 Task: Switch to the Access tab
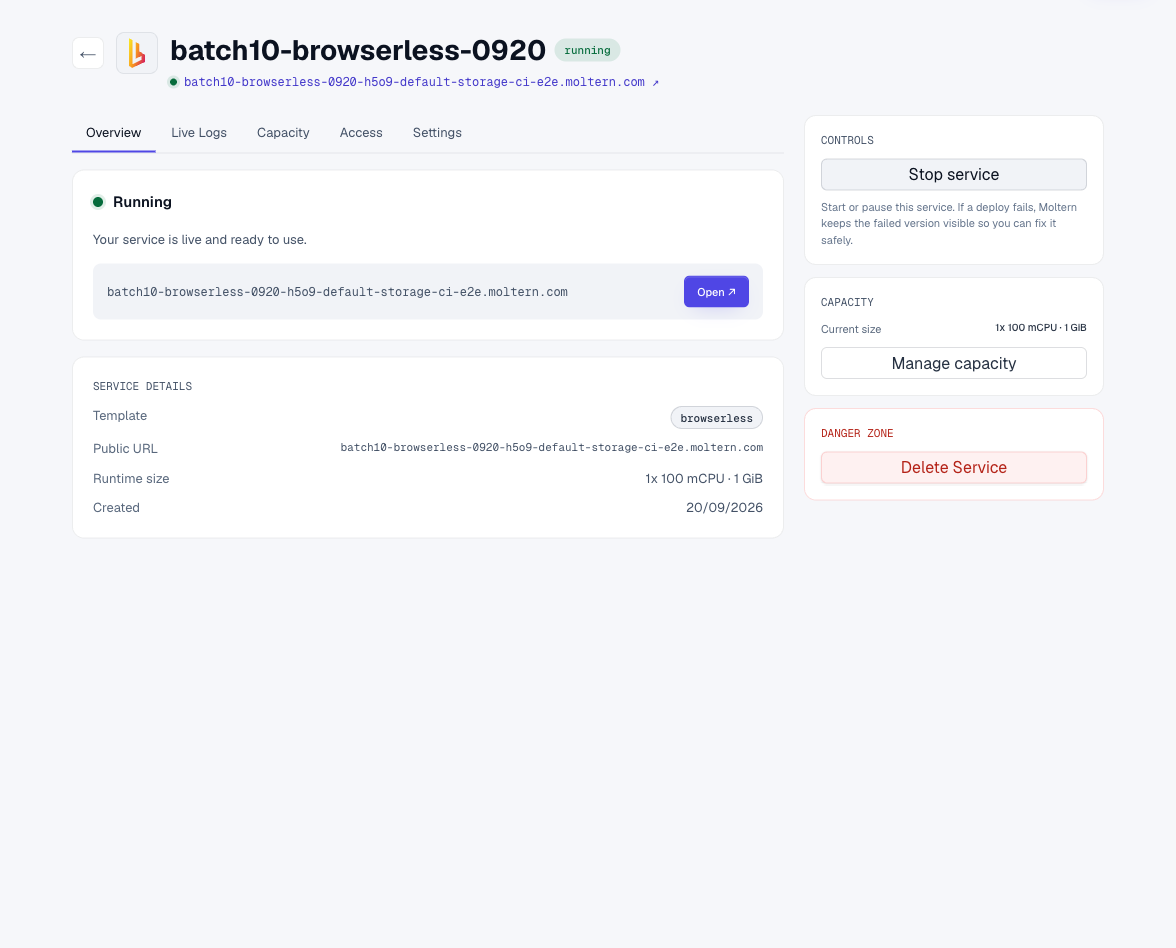(x=361, y=133)
